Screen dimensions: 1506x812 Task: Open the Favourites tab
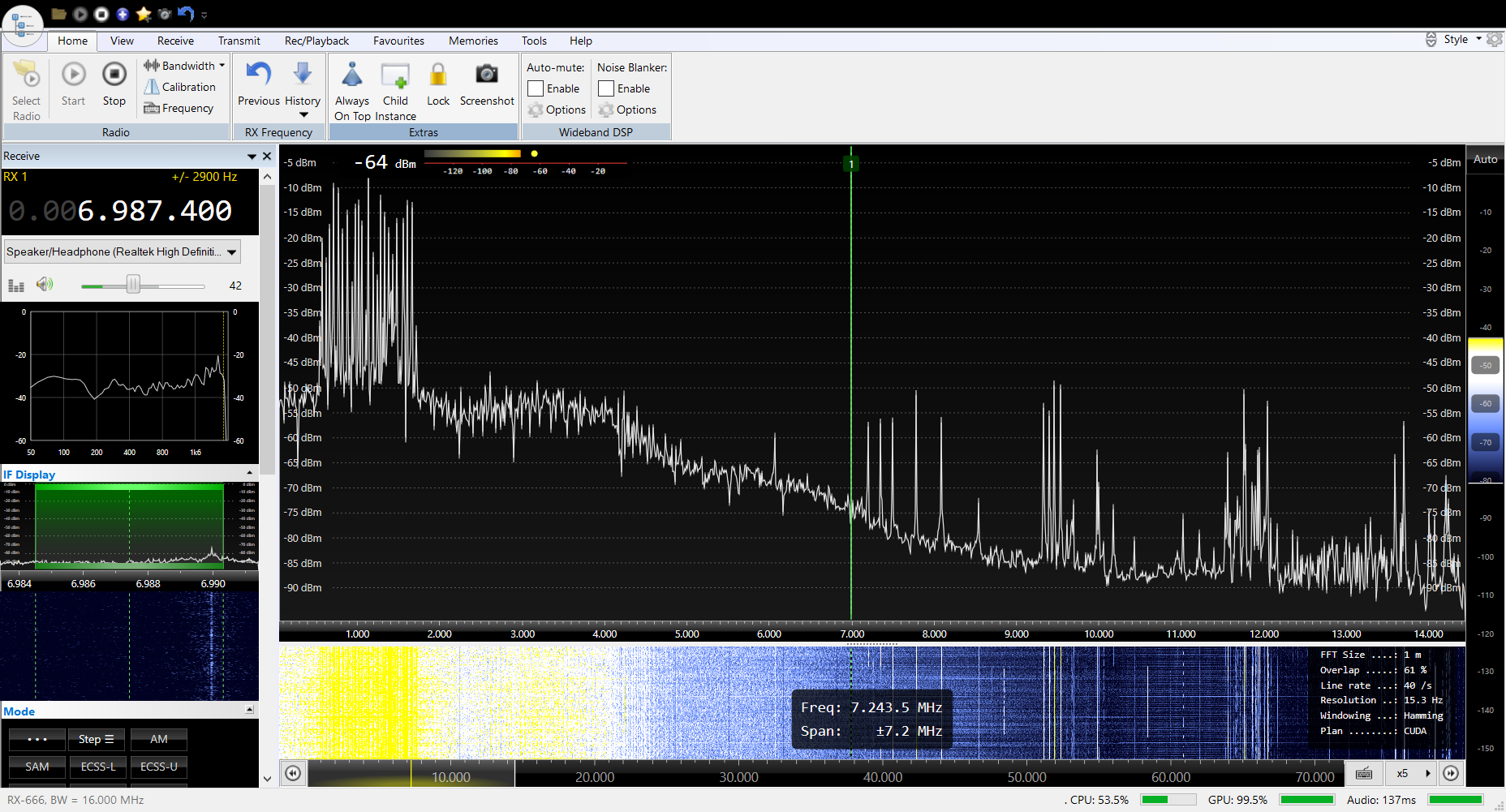click(398, 41)
